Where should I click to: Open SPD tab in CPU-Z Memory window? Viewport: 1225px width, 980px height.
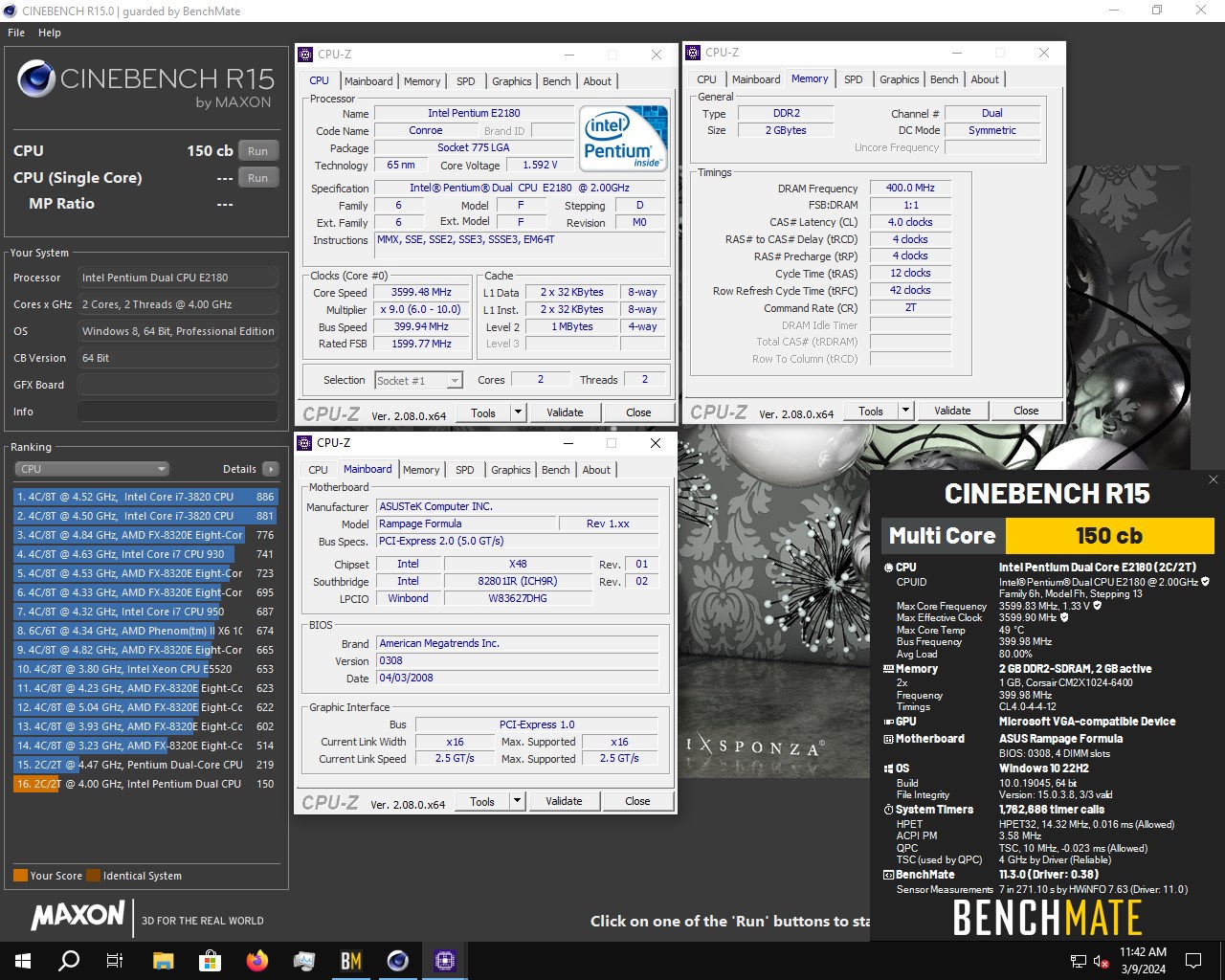854,79
